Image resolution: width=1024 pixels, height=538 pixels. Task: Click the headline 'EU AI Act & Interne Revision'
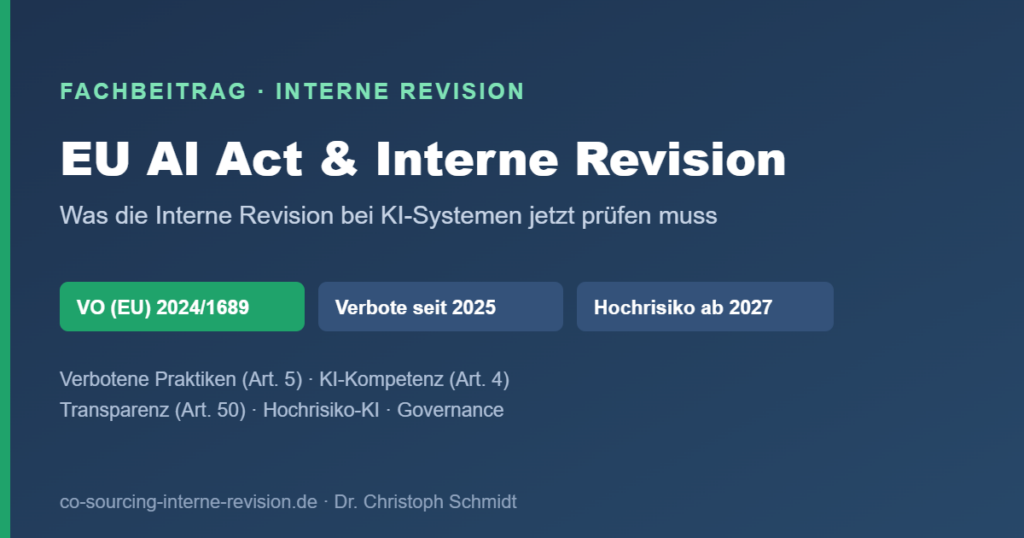423,159
